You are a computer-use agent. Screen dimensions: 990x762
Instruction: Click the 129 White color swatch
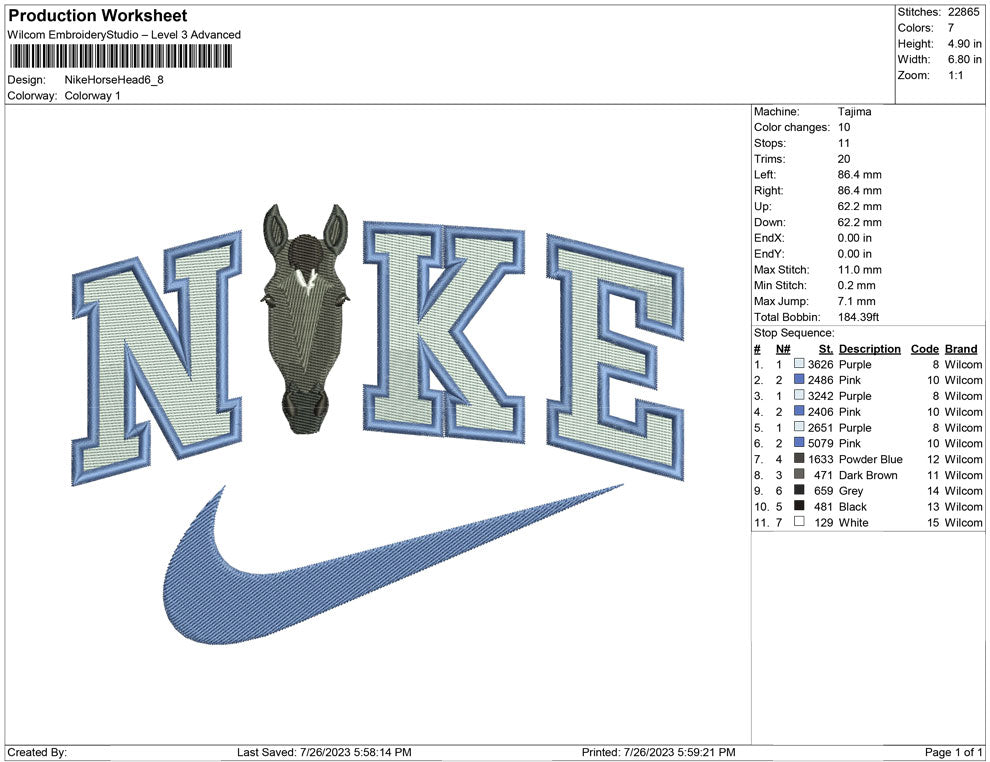tap(799, 521)
